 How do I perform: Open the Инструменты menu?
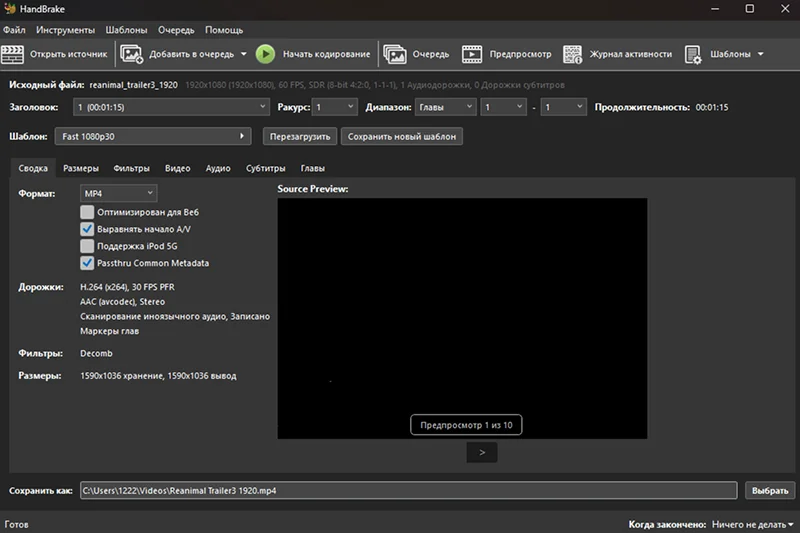click(65, 30)
